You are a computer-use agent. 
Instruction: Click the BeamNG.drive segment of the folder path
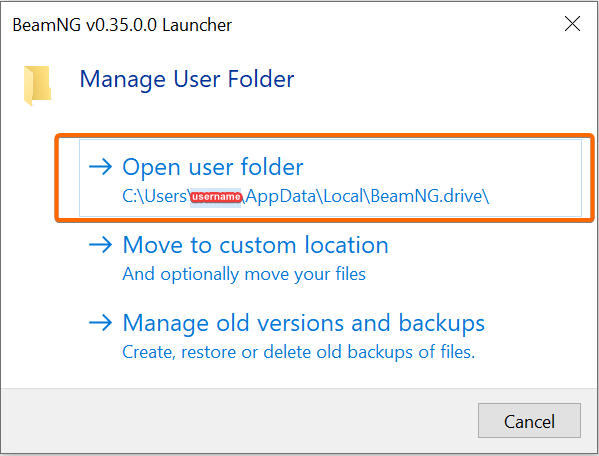point(426,196)
